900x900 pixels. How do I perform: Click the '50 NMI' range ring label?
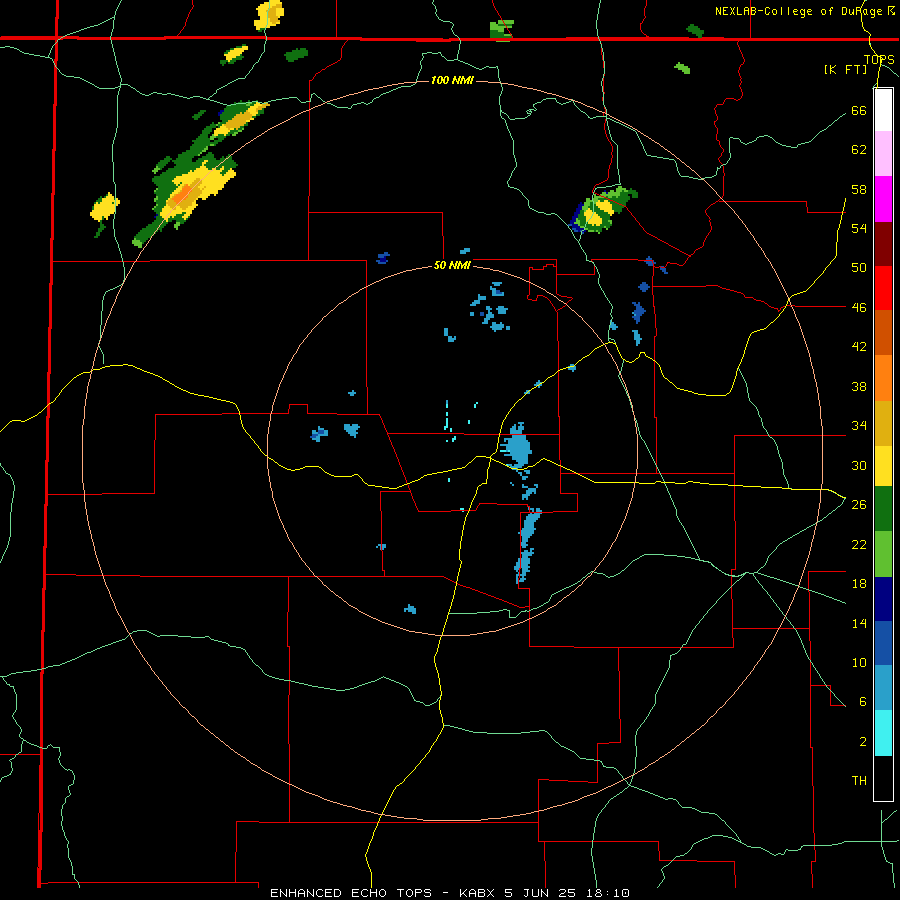point(452,265)
